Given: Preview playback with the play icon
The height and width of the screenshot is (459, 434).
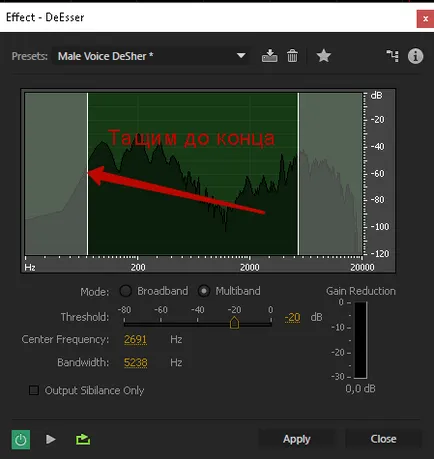Looking at the screenshot, I should pos(51,439).
